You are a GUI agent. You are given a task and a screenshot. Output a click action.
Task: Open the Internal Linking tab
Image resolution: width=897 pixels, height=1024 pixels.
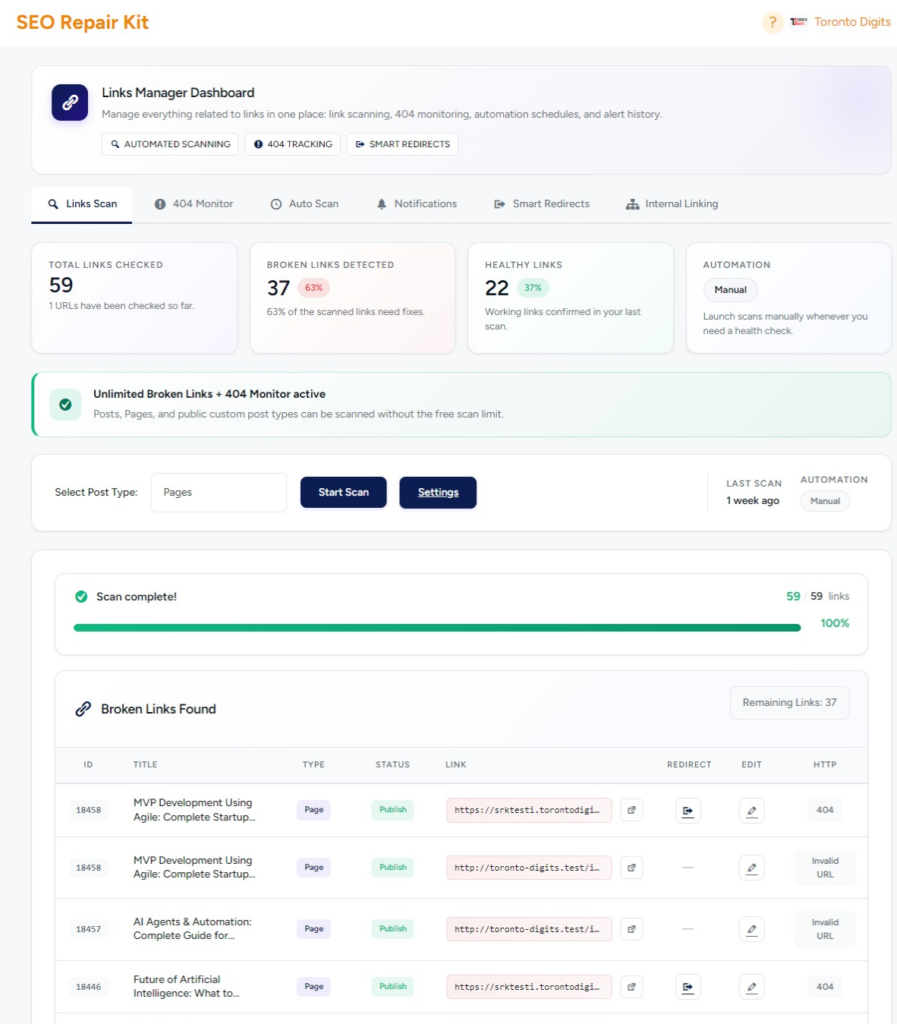(x=672, y=204)
